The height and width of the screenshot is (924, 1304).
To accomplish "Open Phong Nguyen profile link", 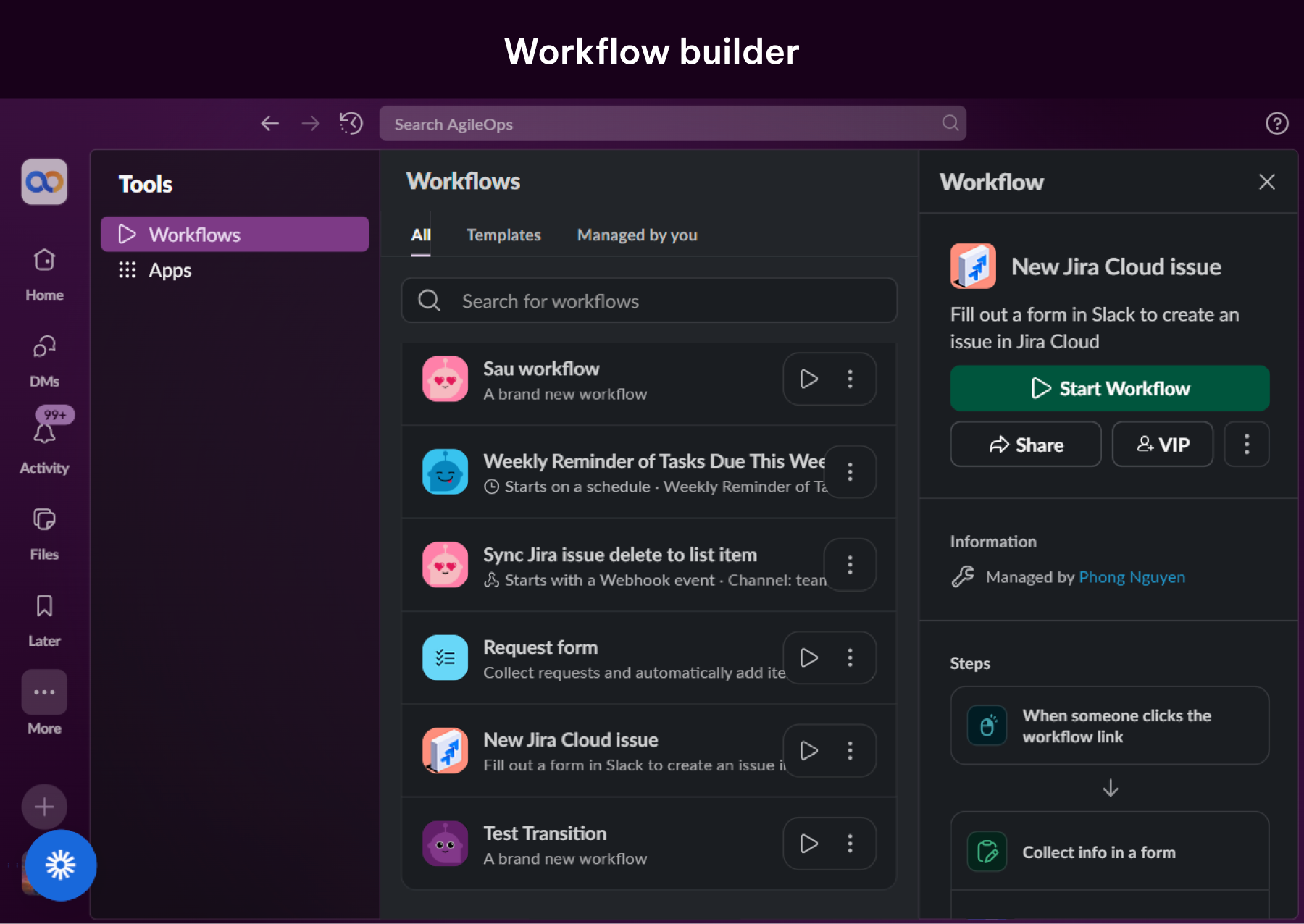I will [x=1132, y=577].
